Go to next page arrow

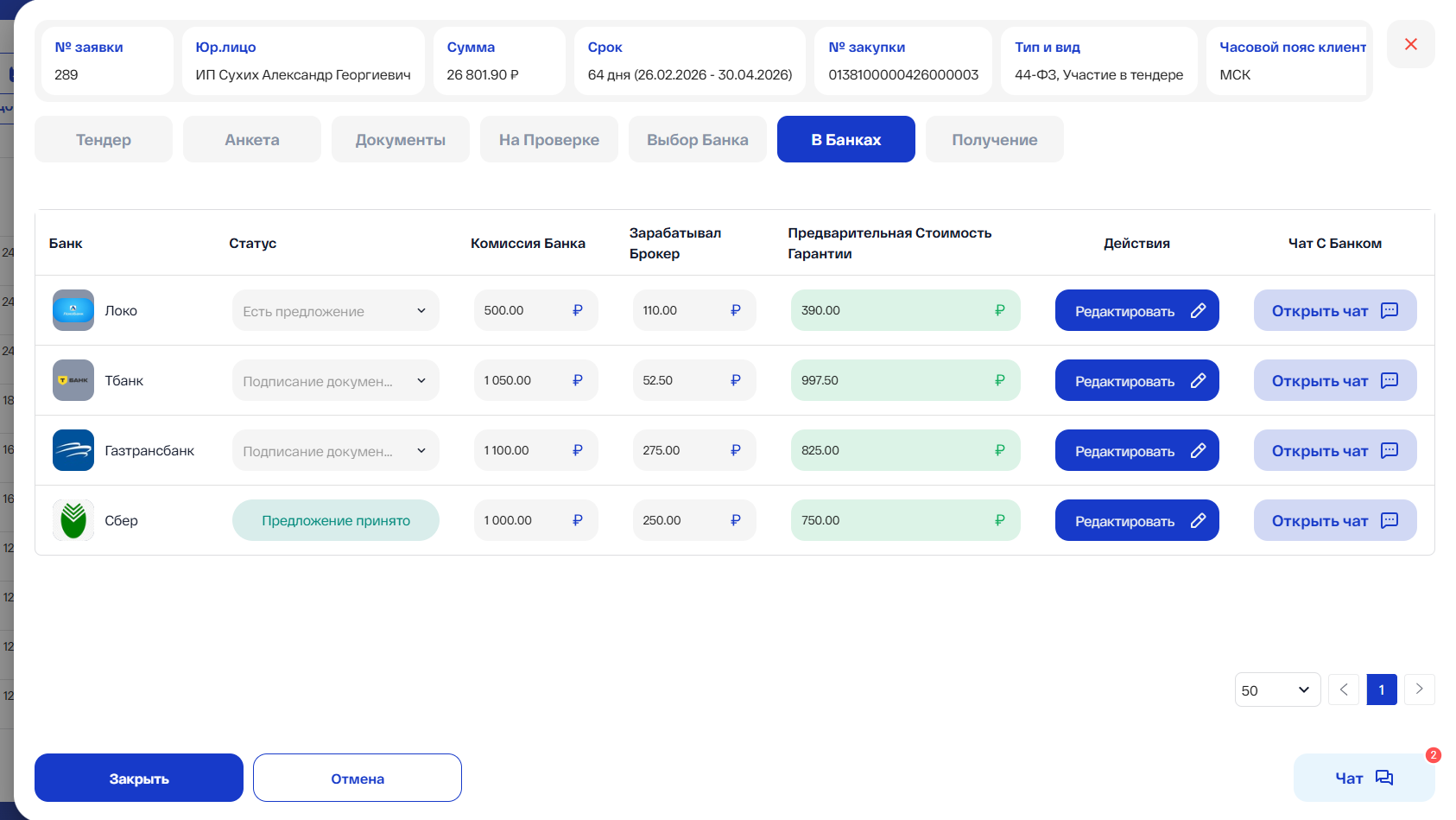pos(1420,690)
